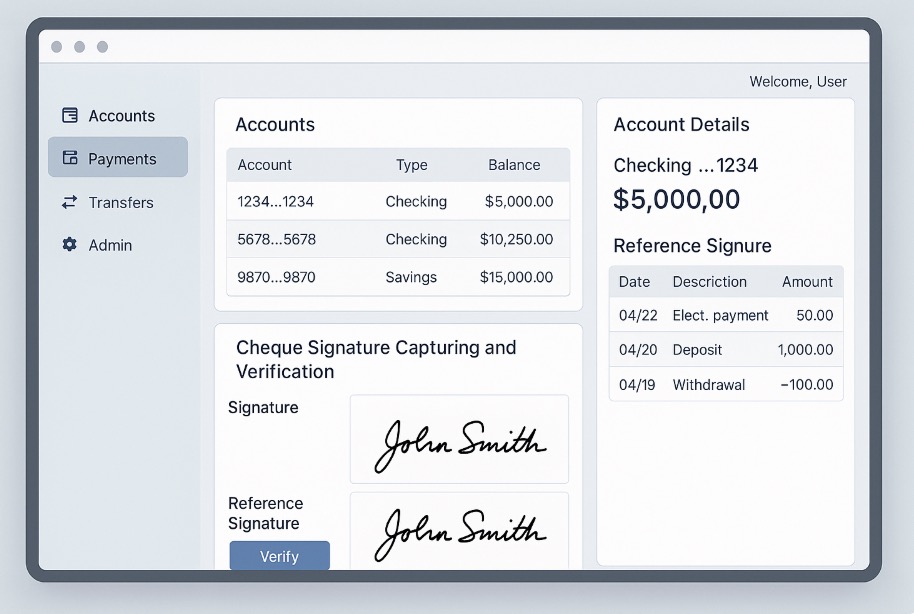Click the −100.00 withdrawal amount
The image size is (914, 614).
point(807,385)
